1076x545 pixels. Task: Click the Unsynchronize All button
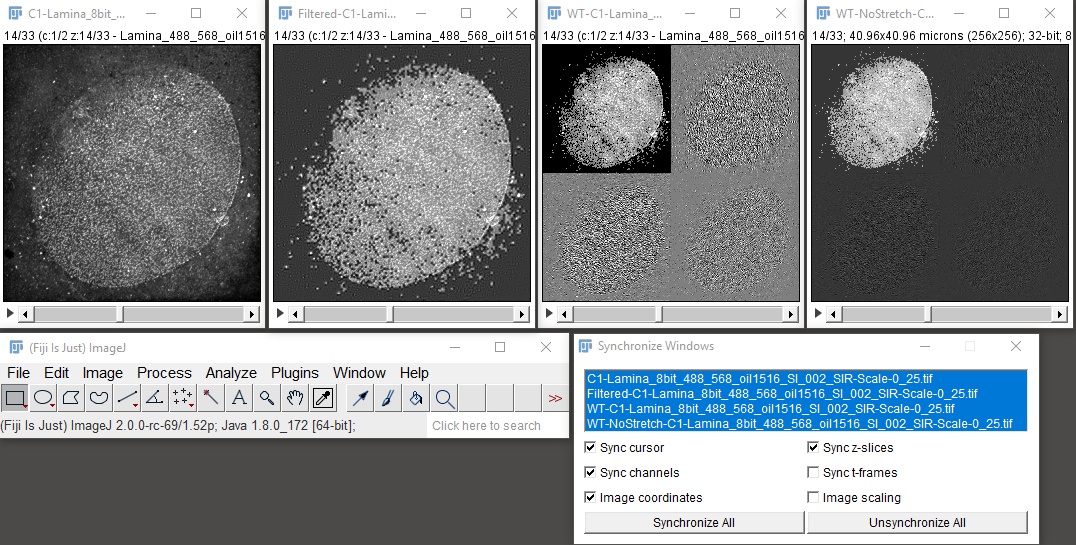(x=917, y=522)
